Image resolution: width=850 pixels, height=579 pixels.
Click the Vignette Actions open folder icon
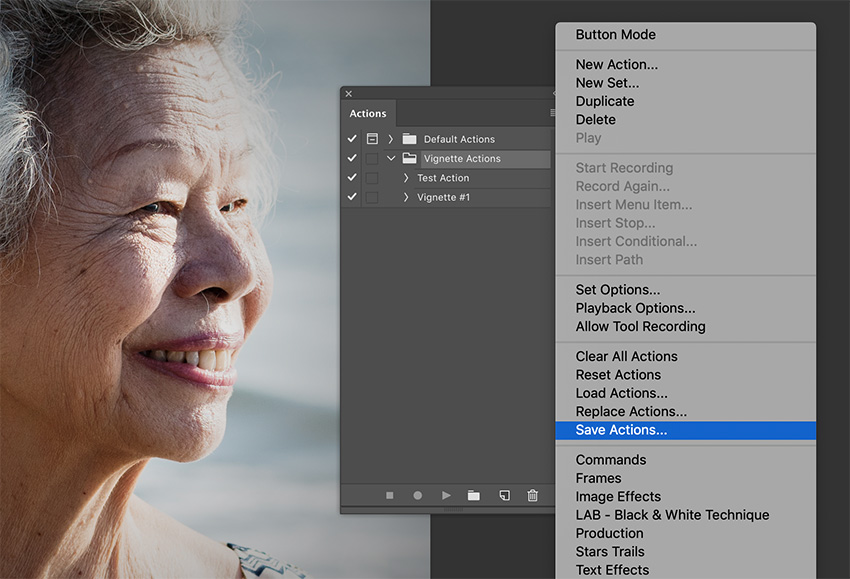point(409,158)
